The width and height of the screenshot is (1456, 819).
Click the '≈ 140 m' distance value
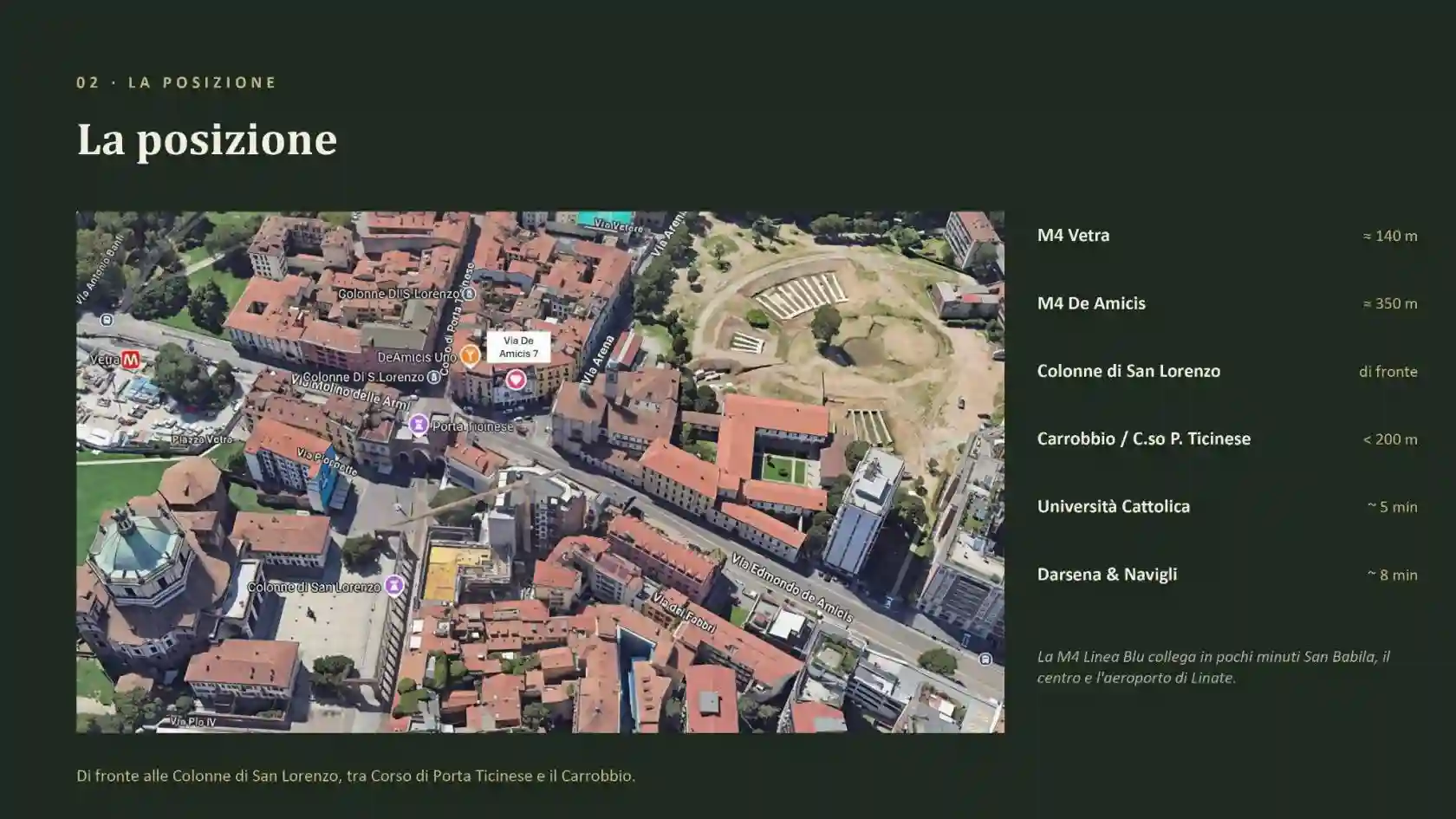[1390, 236]
